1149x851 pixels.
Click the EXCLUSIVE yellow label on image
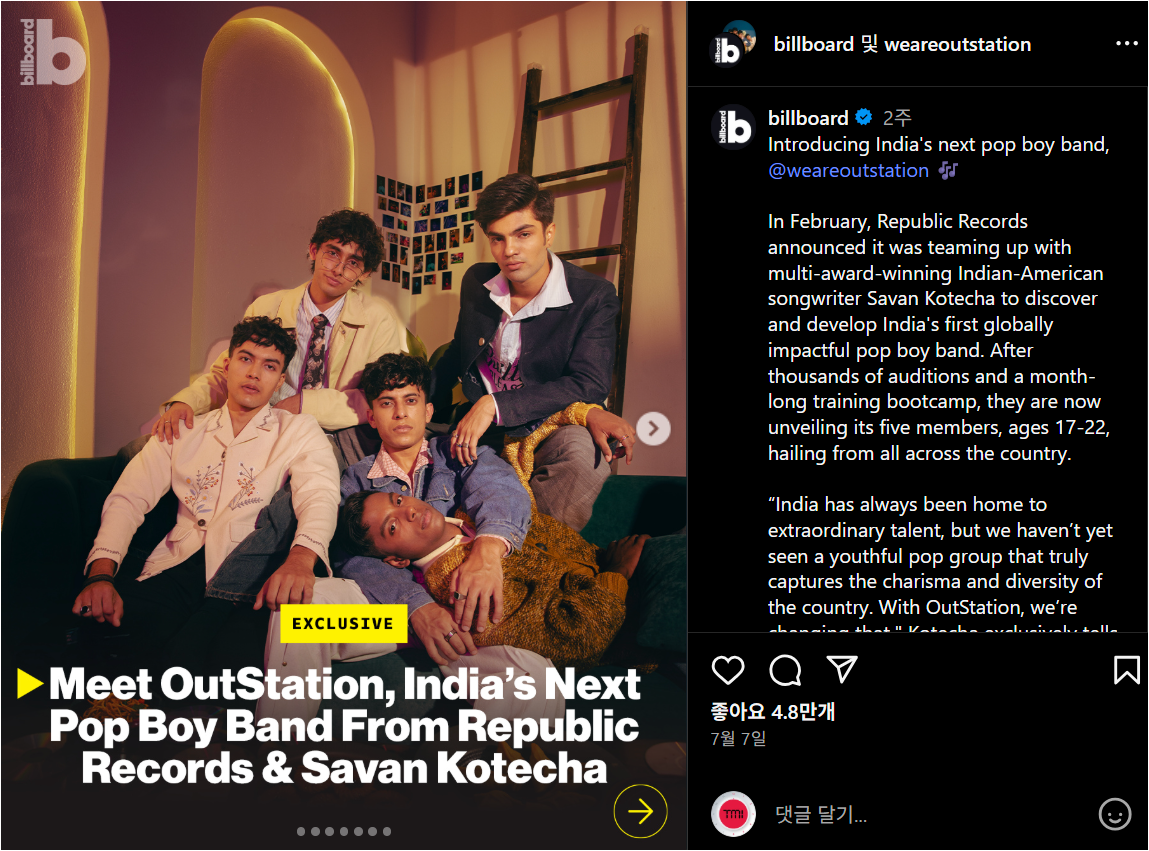[343, 624]
